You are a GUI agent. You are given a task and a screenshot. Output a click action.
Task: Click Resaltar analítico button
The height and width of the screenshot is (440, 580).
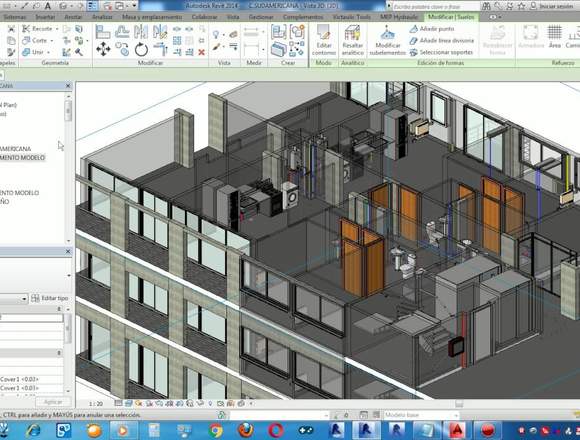click(x=352, y=41)
